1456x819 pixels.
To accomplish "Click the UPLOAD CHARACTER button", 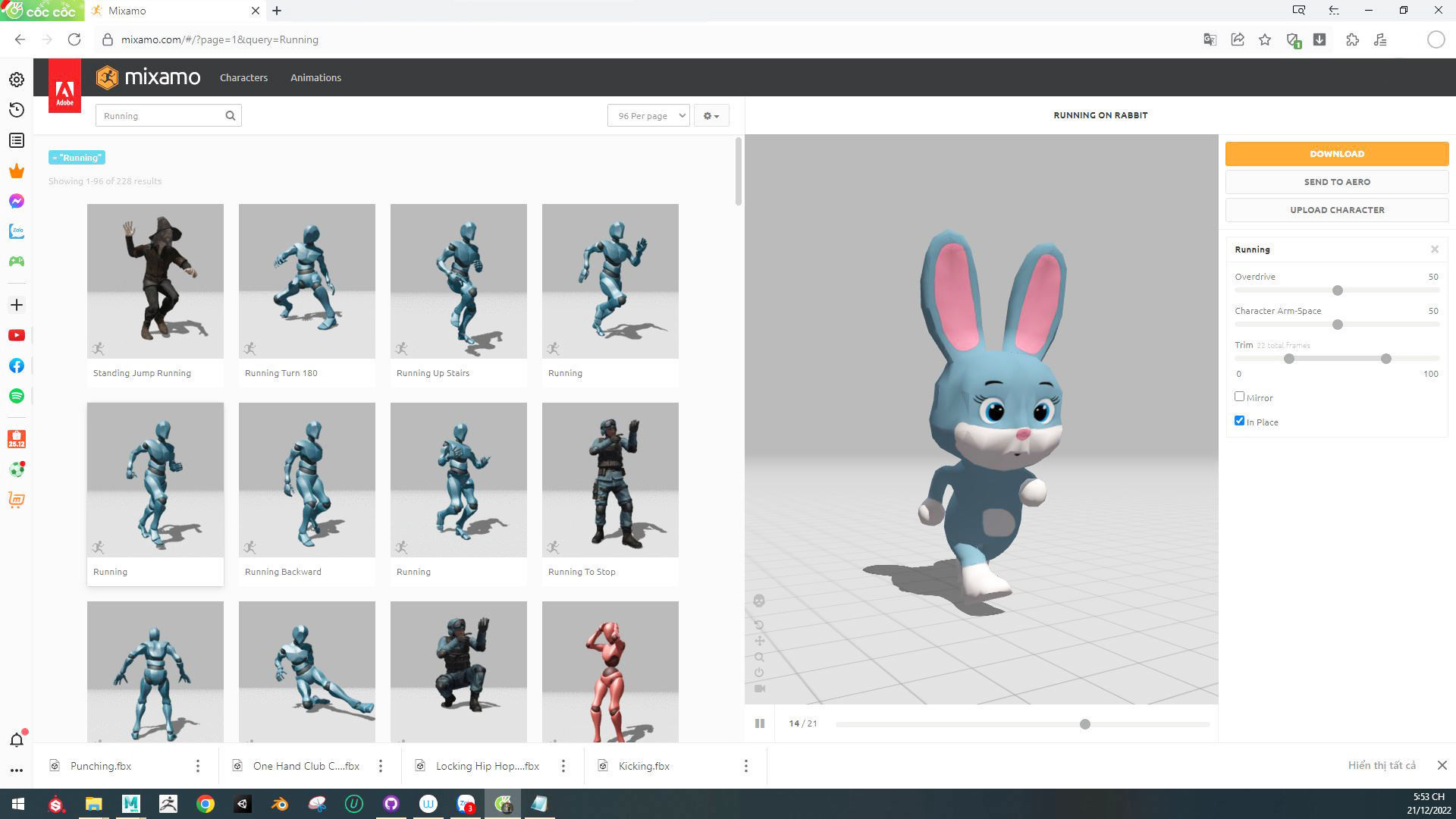I will pyautogui.click(x=1336, y=210).
